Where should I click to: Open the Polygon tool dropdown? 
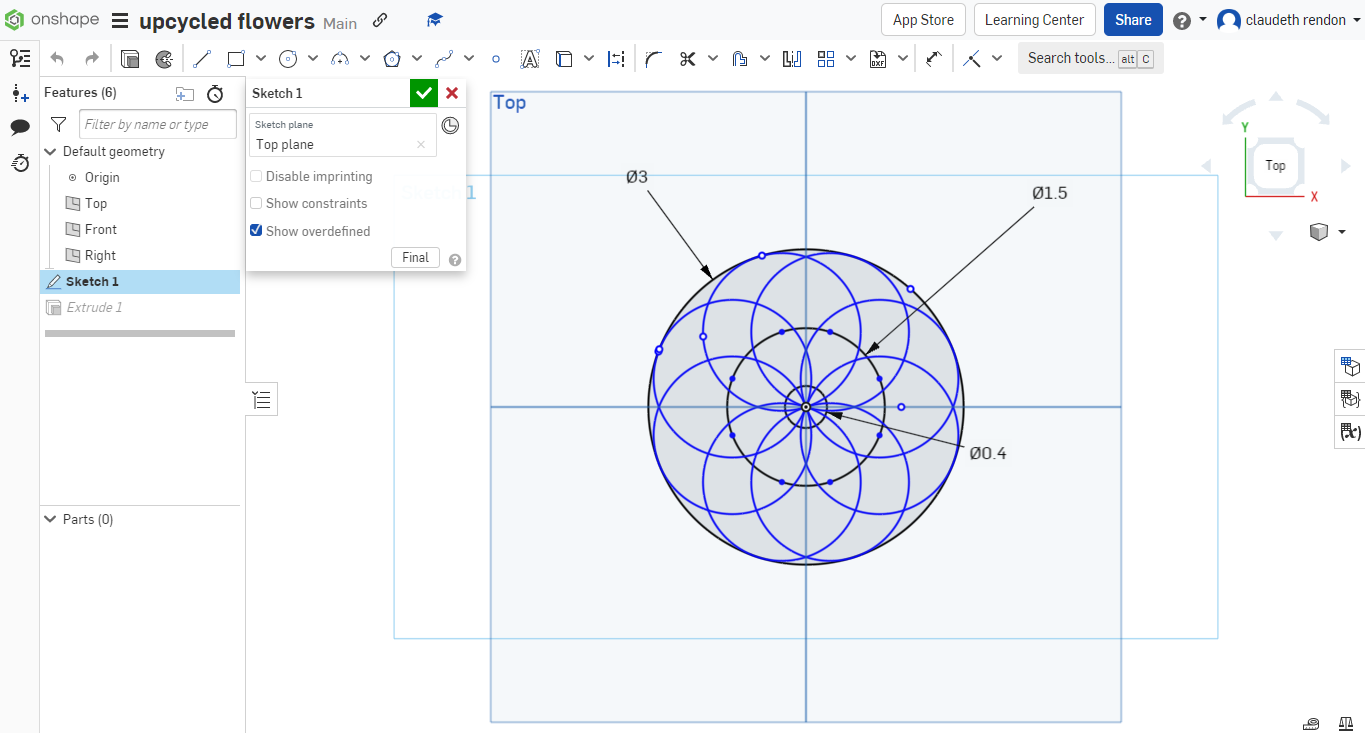tap(416, 58)
